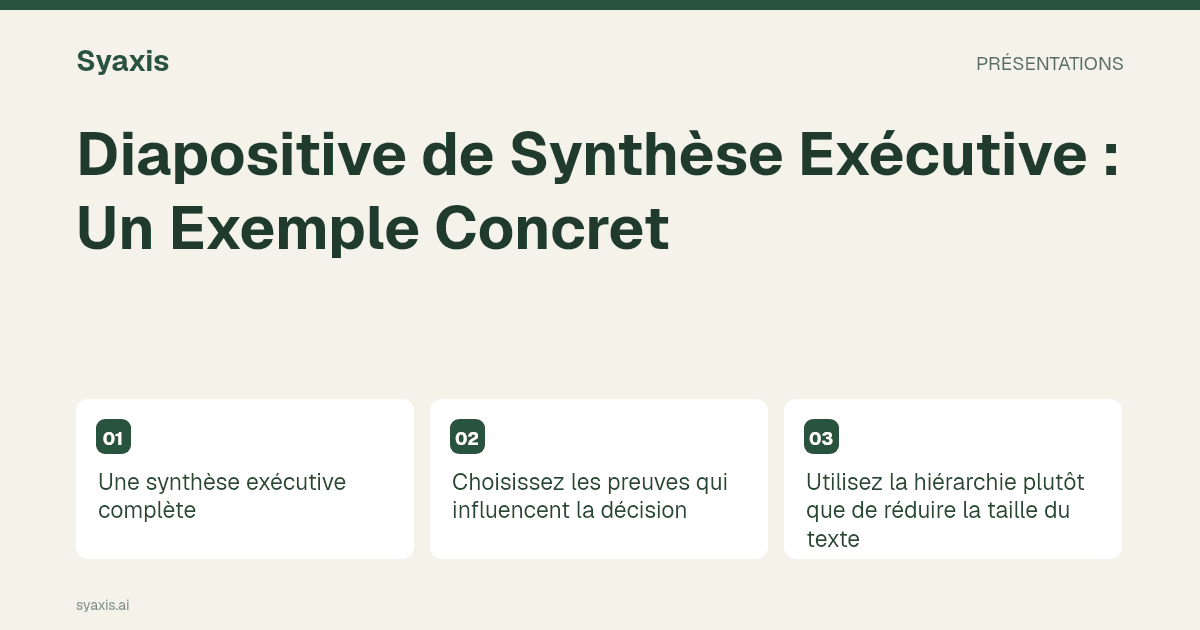Open "Choisissez les preuves qui influencent" text
This screenshot has width=1200, height=630.
(x=590, y=496)
